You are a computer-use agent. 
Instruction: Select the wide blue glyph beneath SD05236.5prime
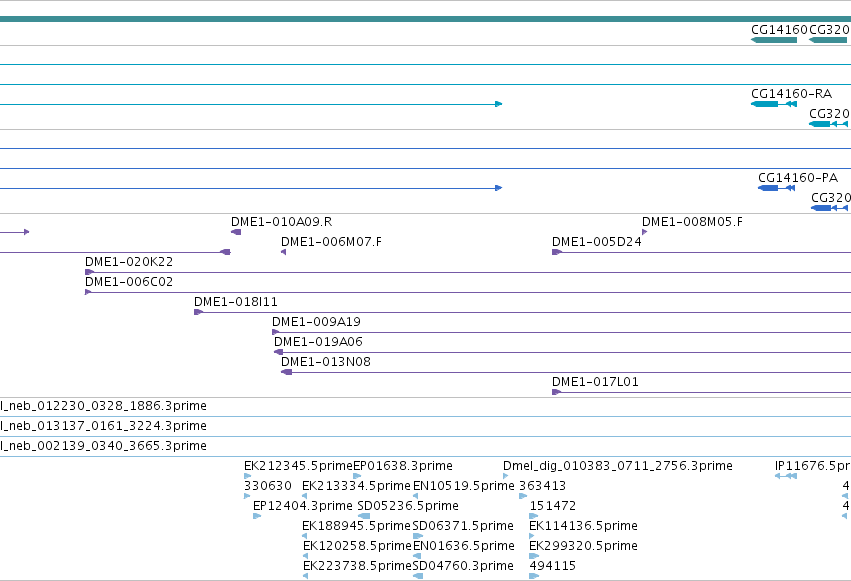(364, 516)
